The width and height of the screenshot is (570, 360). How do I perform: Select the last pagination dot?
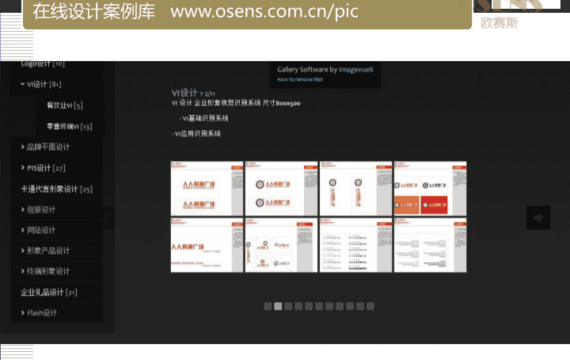pyautogui.click(x=370, y=306)
